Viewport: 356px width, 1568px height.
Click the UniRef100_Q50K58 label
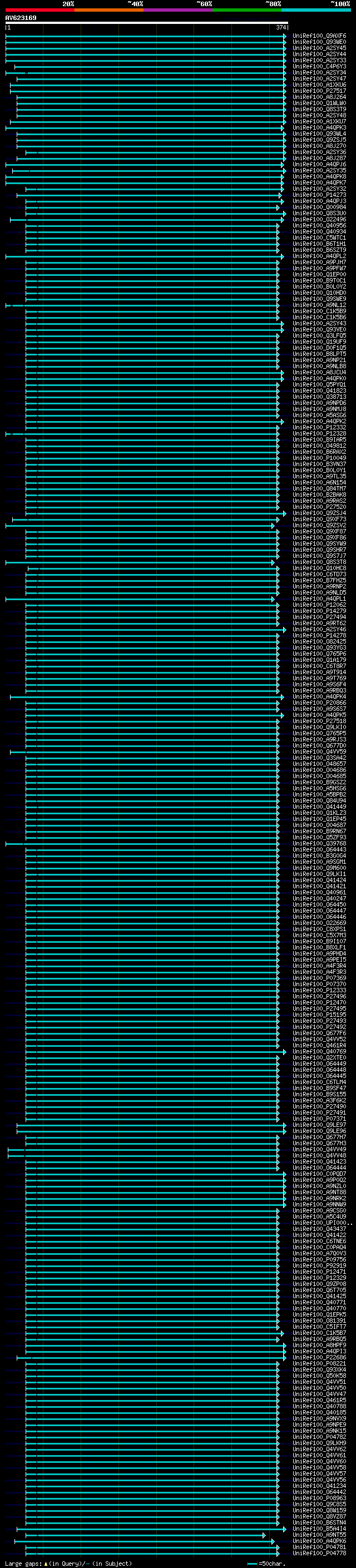click(319, 1376)
